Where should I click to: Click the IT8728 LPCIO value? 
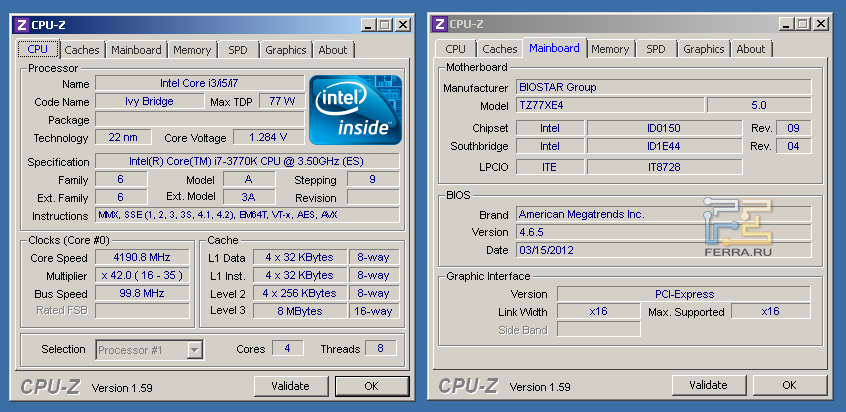click(664, 167)
